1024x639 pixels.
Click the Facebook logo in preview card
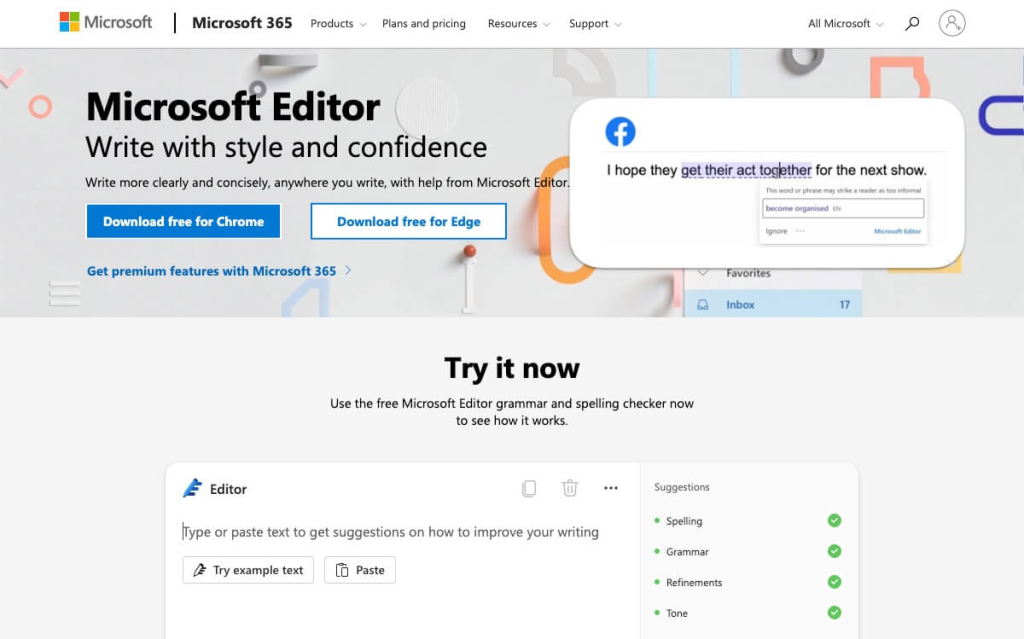pyautogui.click(x=620, y=132)
